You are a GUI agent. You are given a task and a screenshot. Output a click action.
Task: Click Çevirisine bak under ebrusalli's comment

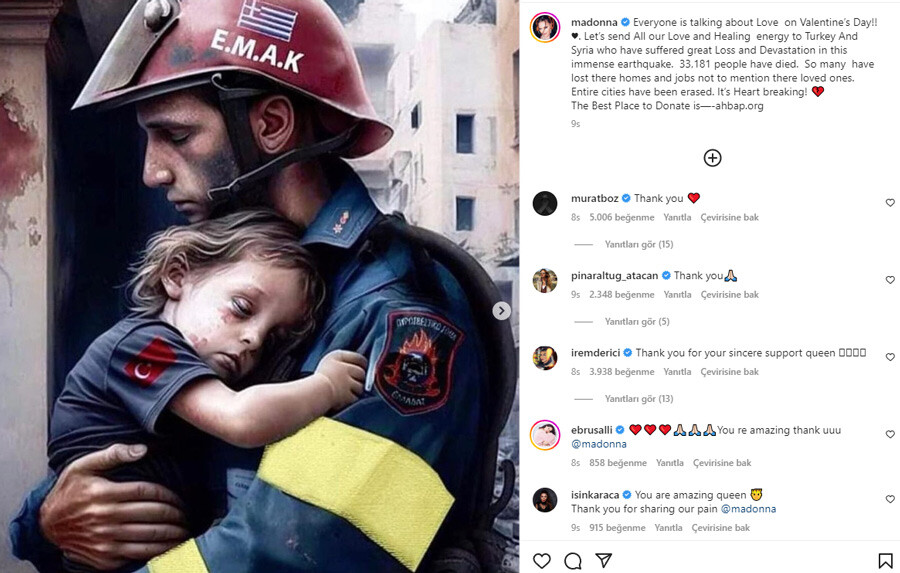[x=722, y=462]
